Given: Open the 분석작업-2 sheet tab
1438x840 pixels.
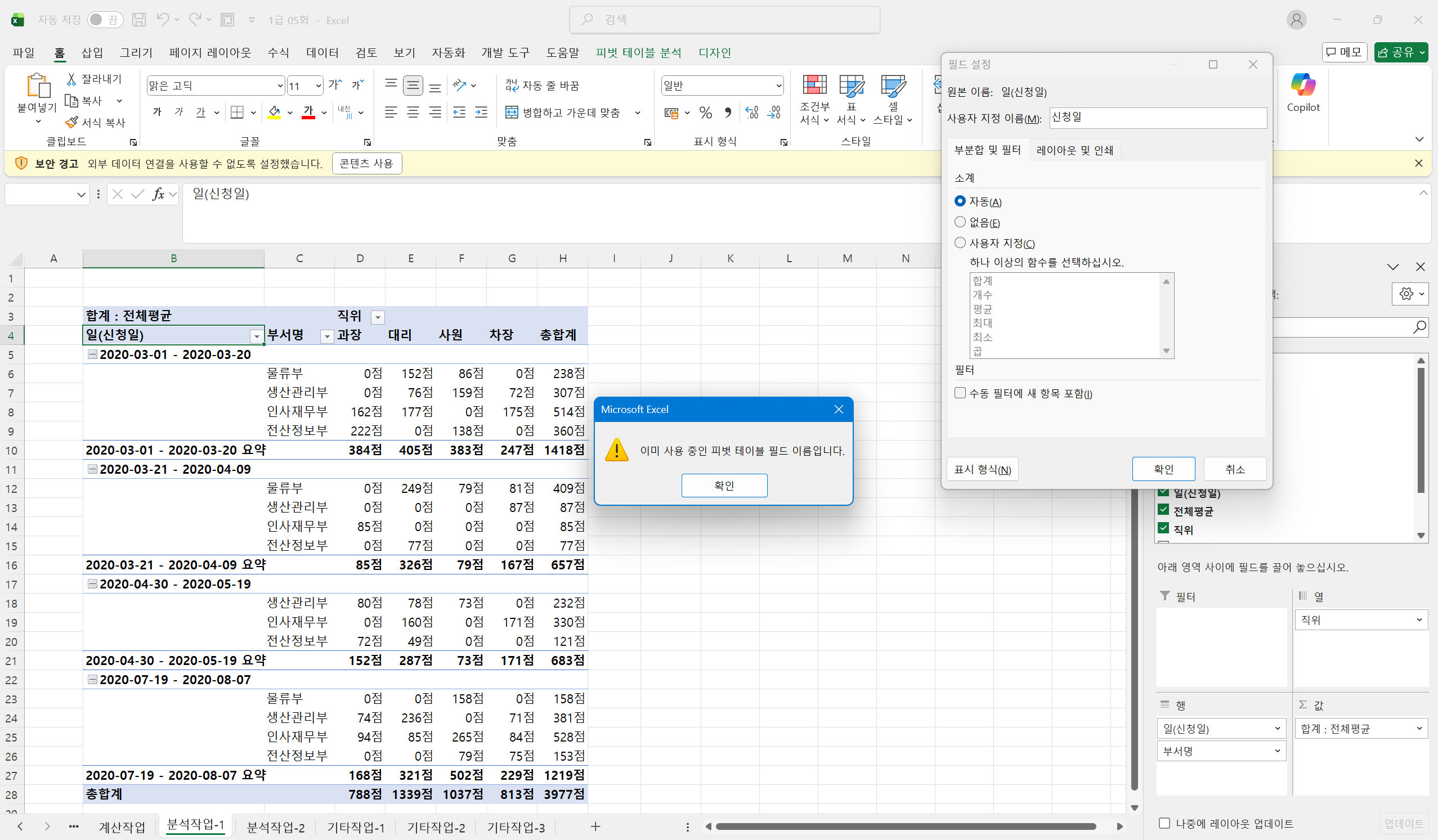Looking at the screenshot, I should 276,827.
